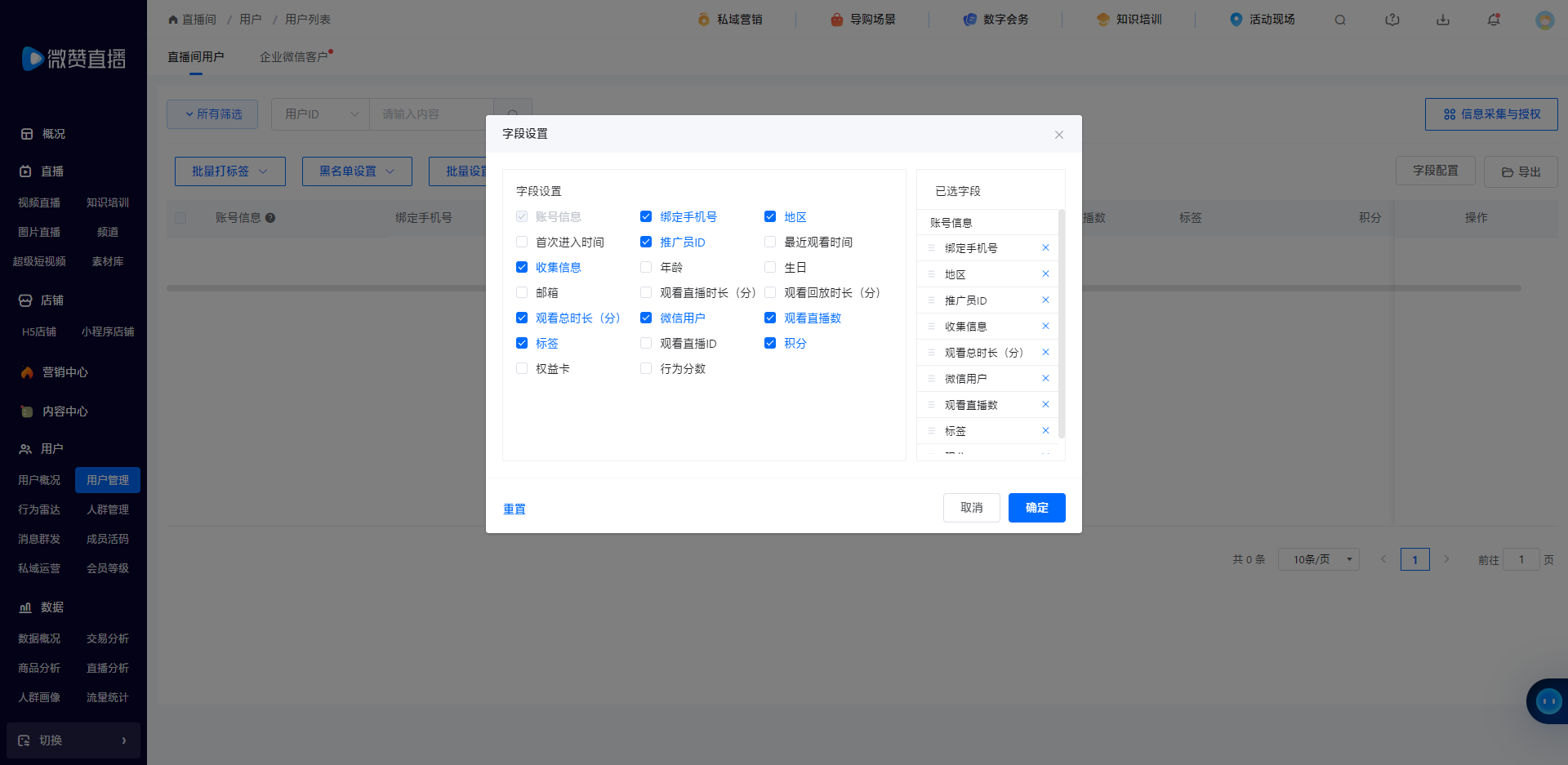This screenshot has width=1568, height=765.
Task: Open 用户概况 in sidebar
Action: pyautogui.click(x=39, y=480)
